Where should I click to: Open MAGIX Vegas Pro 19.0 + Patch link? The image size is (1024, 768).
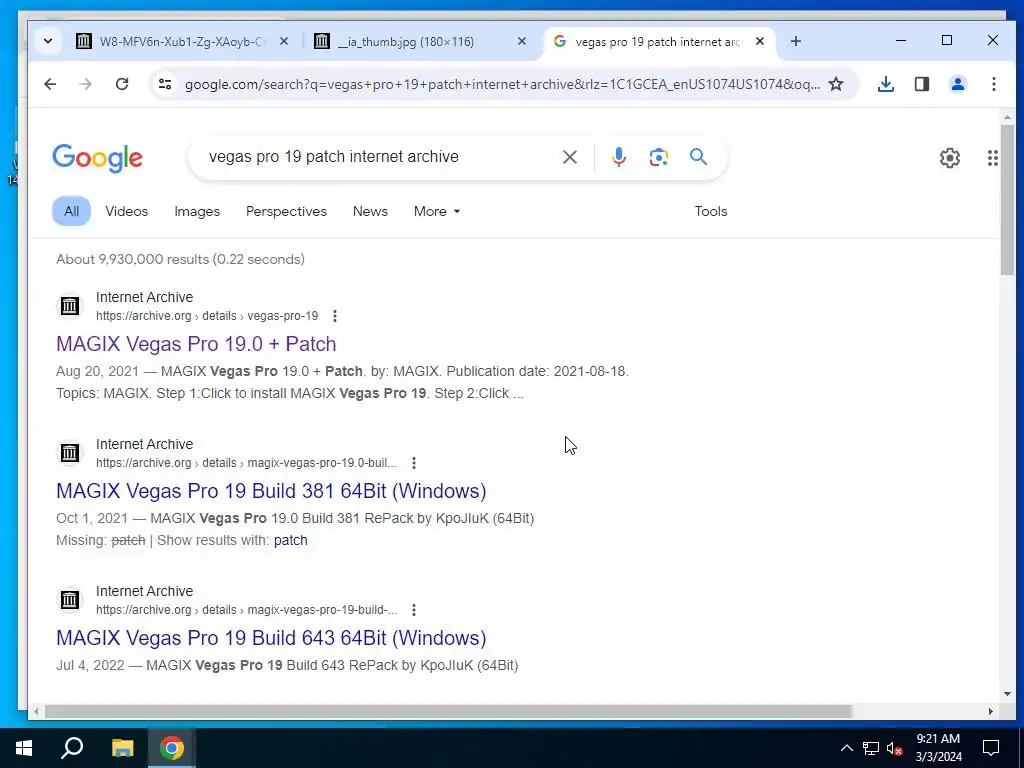point(196,344)
